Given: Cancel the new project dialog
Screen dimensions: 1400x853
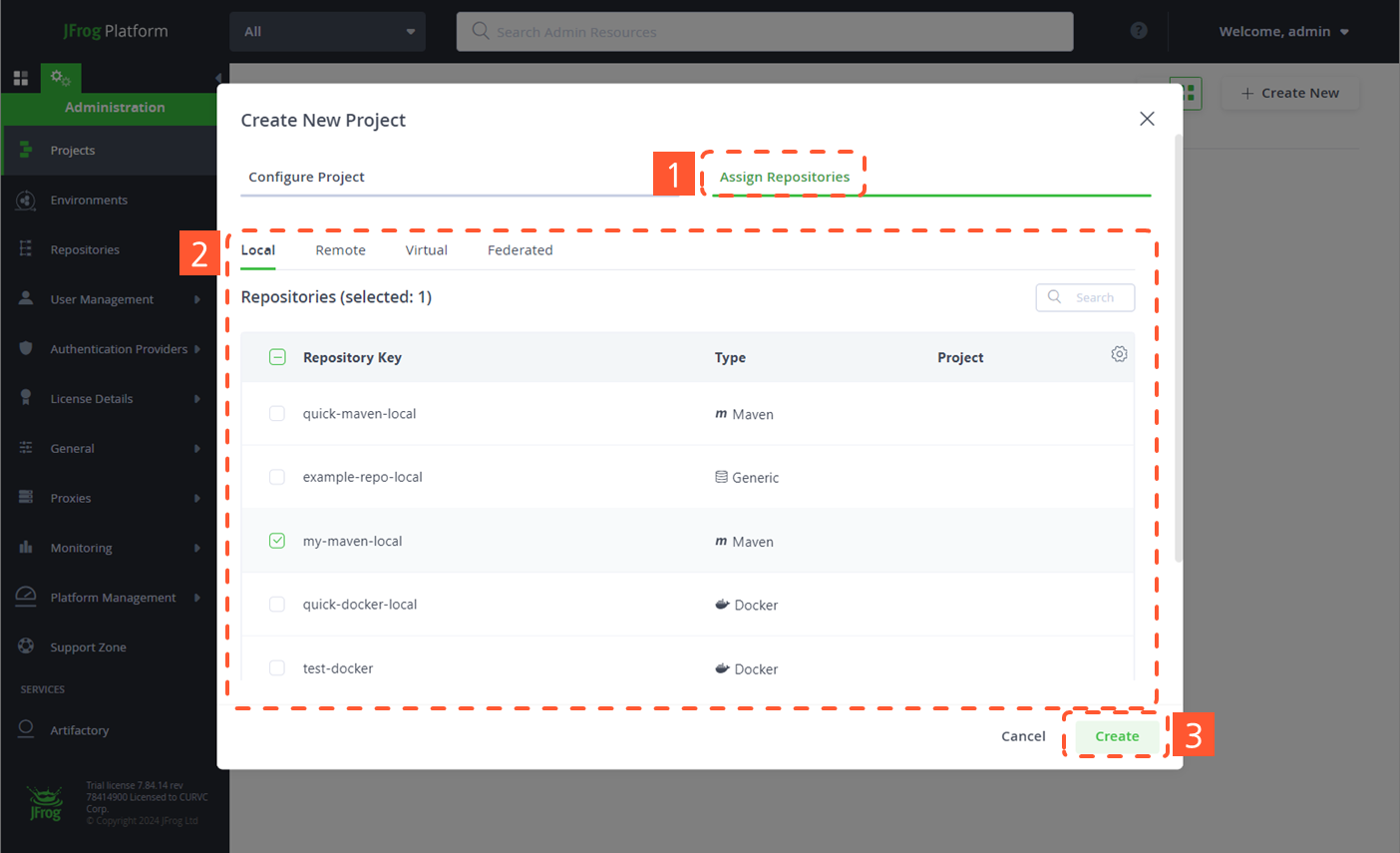Looking at the screenshot, I should tap(1023, 736).
